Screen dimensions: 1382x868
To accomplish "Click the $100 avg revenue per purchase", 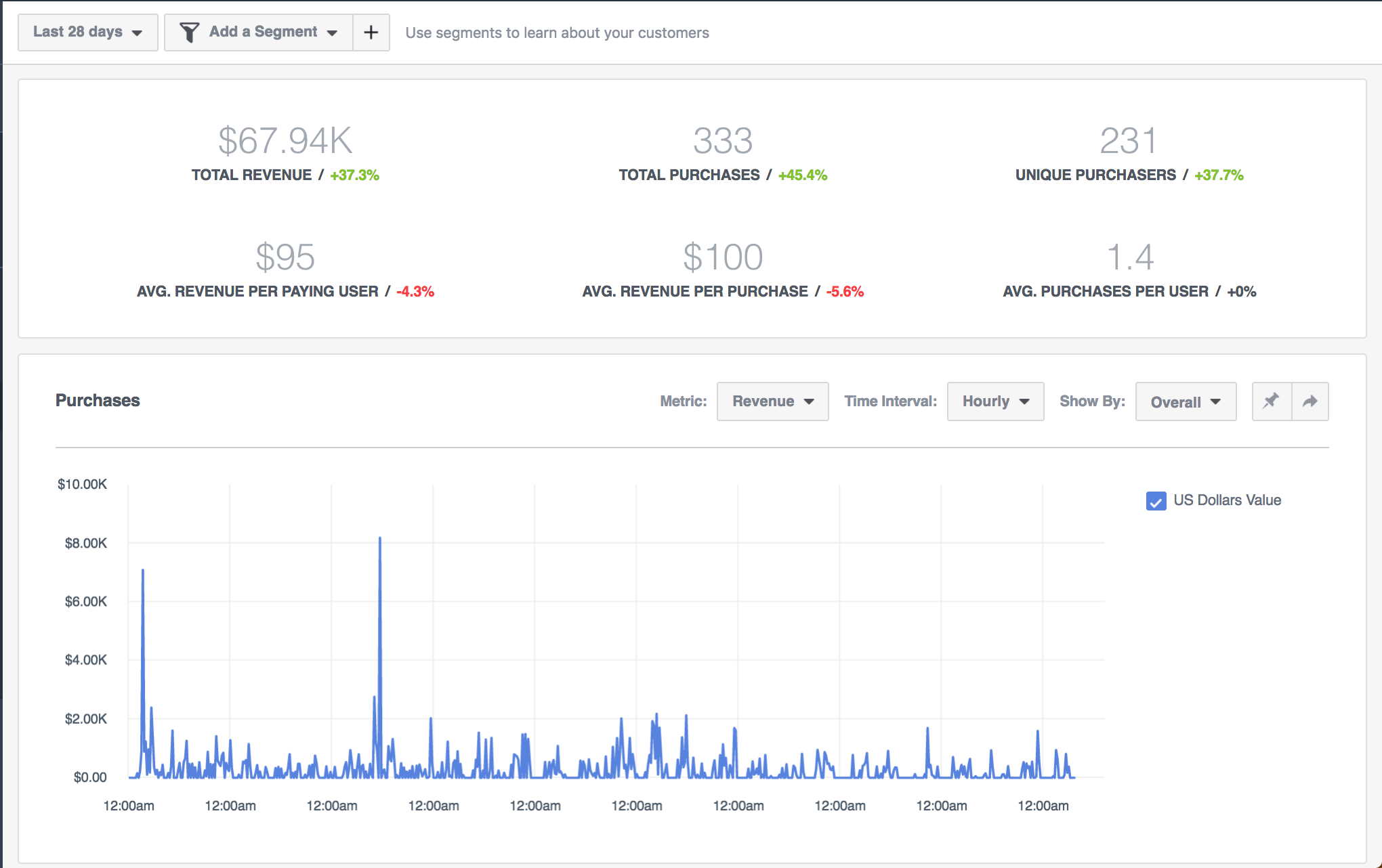I will tap(723, 257).
